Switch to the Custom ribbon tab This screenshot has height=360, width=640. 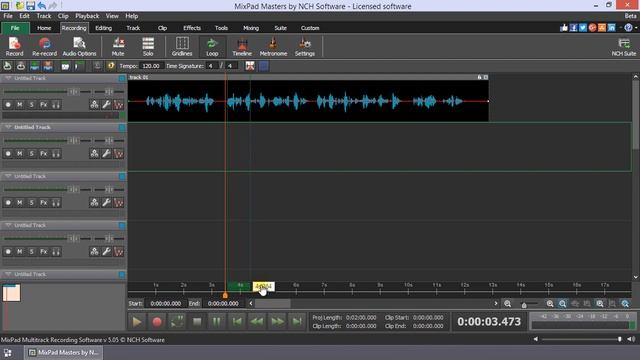310,28
